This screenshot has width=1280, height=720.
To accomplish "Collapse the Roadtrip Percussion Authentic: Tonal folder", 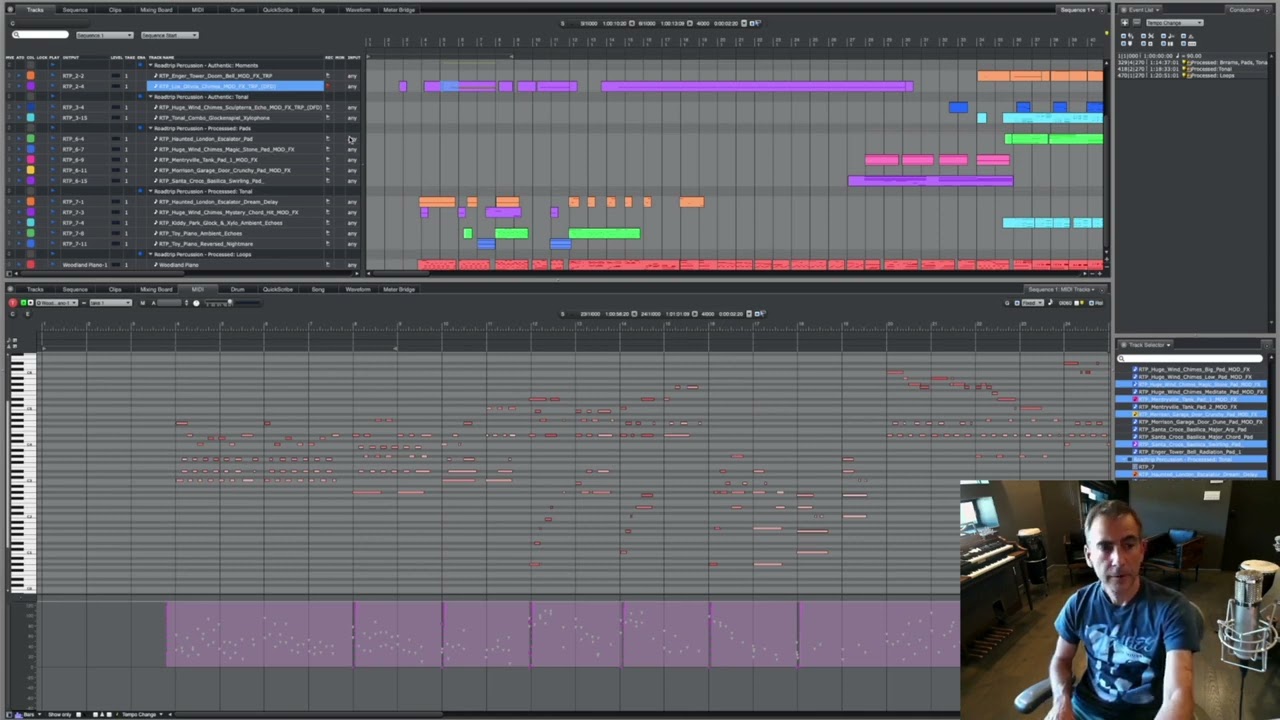I will 151,97.
